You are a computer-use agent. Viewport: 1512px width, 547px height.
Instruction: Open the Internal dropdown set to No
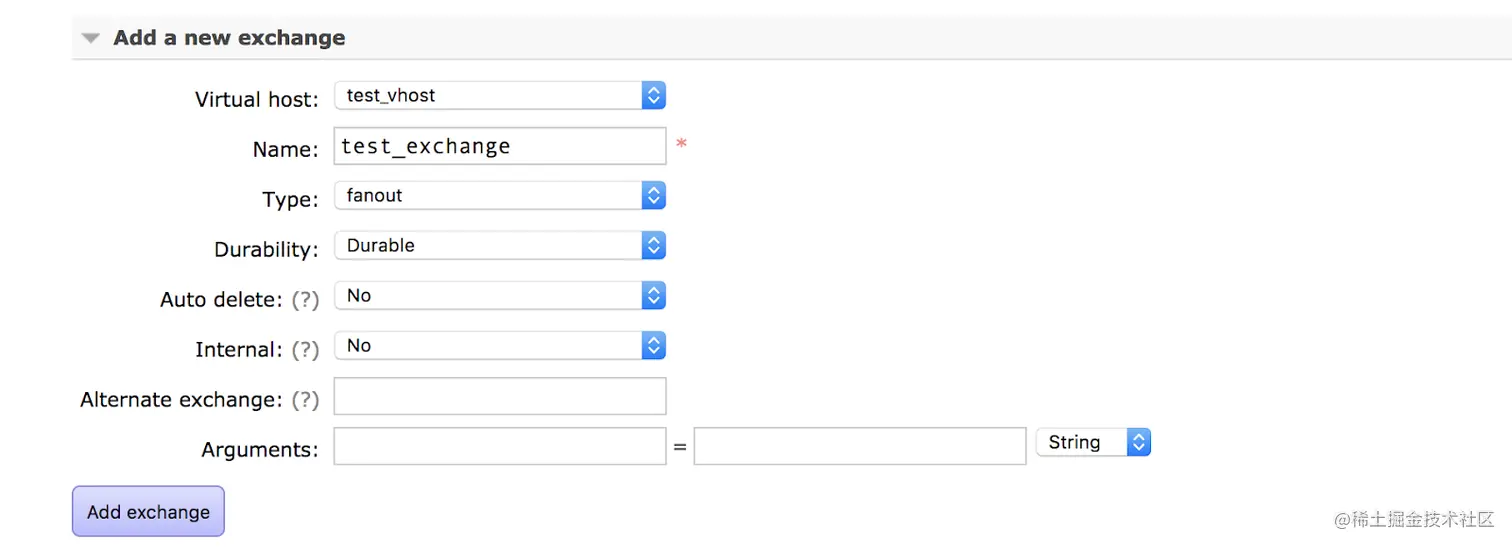pyautogui.click(x=500, y=346)
